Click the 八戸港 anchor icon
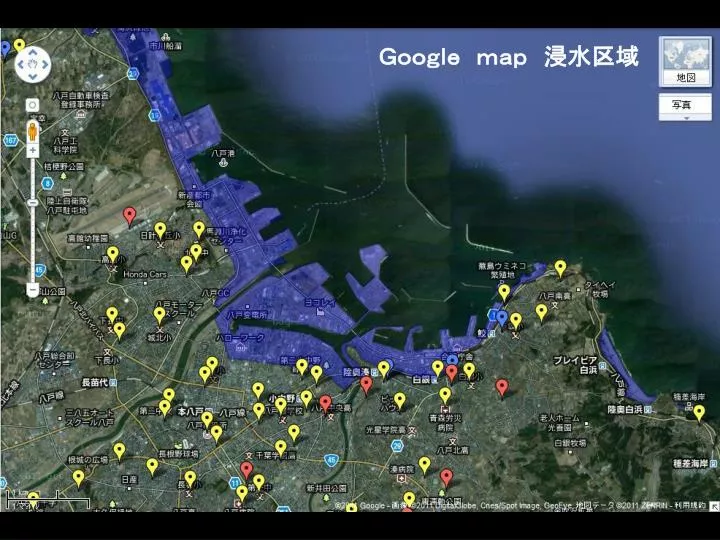This screenshot has width=720, height=540. (223, 163)
